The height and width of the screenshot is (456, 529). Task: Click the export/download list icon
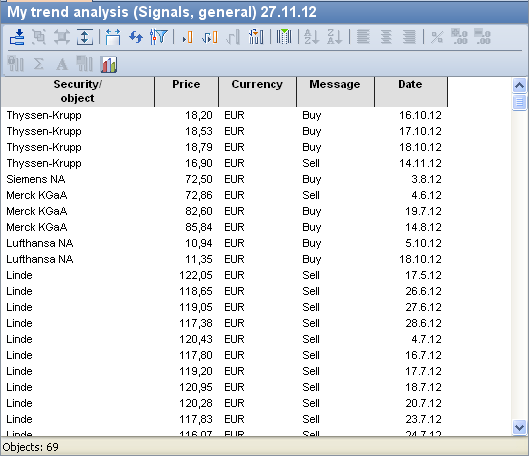click(17, 37)
